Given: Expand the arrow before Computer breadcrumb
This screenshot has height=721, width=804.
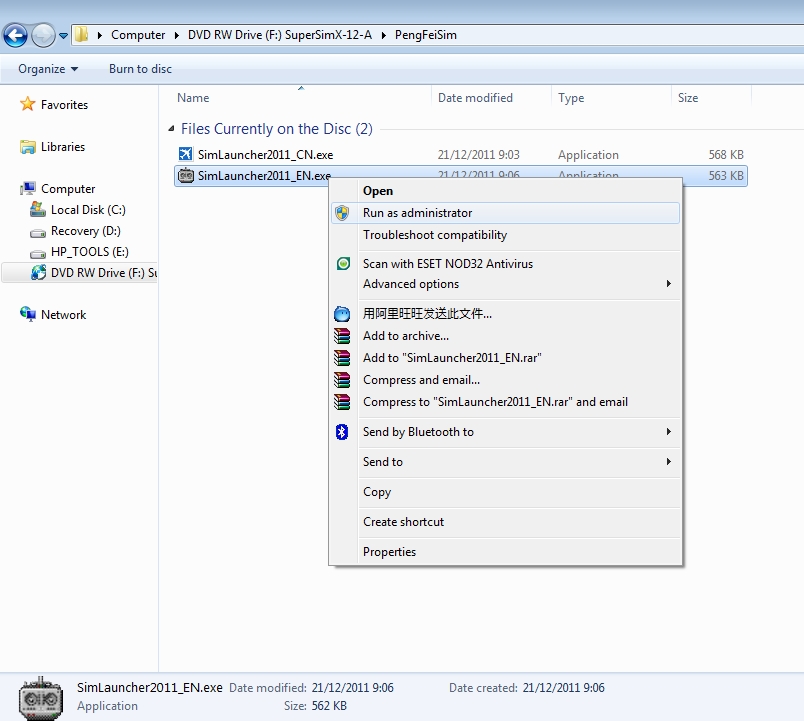Looking at the screenshot, I should click(x=100, y=35).
